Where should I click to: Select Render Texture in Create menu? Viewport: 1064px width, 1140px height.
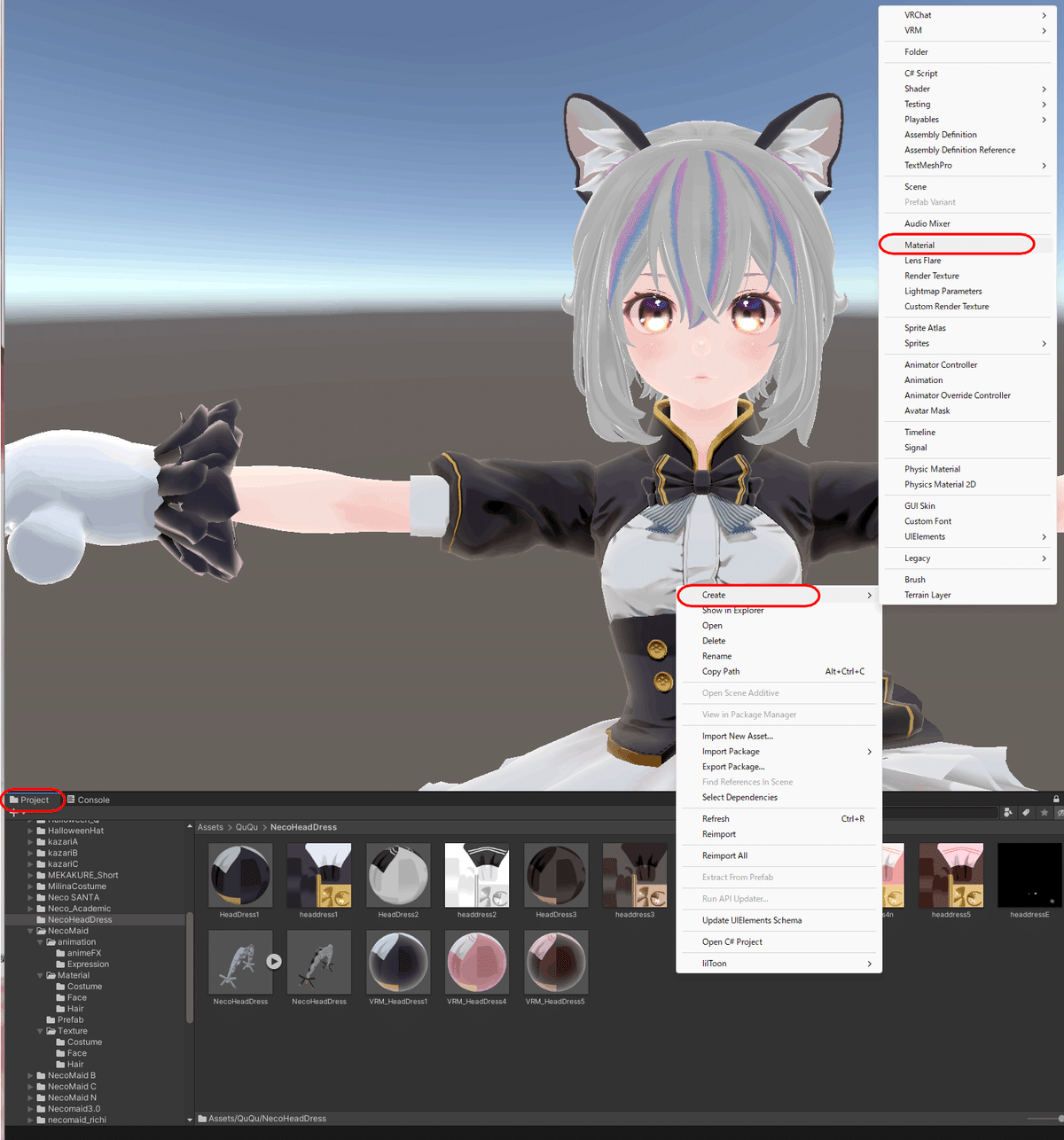pyautogui.click(x=967, y=276)
